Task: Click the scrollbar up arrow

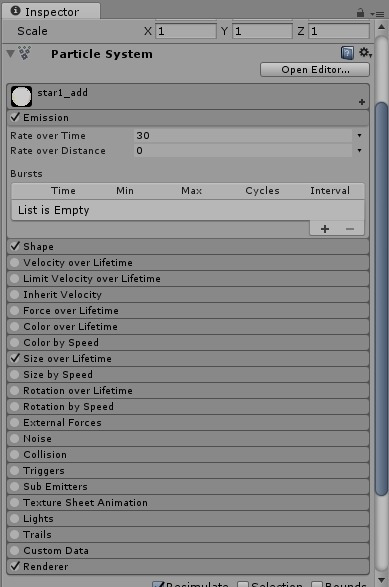Action: (382, 27)
